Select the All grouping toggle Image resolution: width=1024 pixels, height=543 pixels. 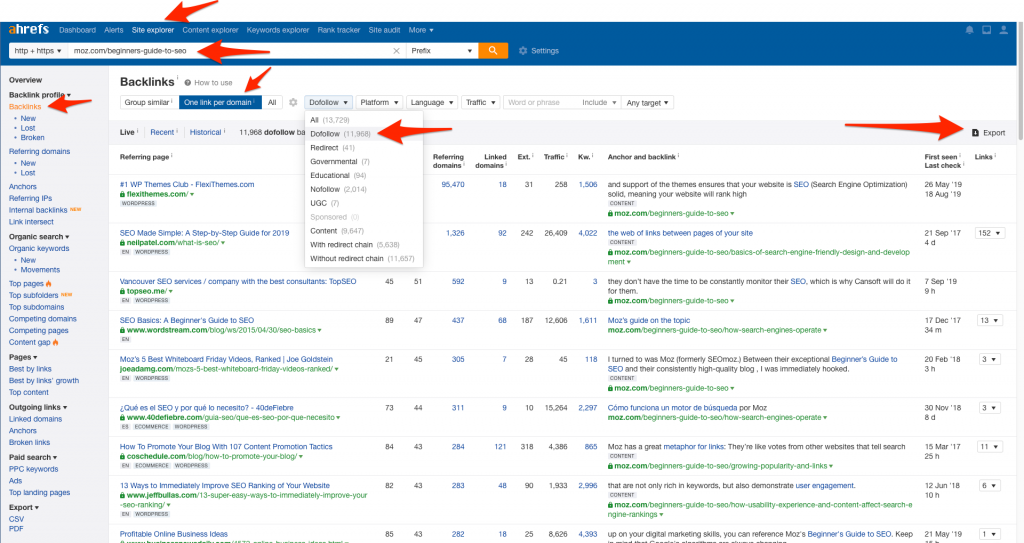point(272,103)
